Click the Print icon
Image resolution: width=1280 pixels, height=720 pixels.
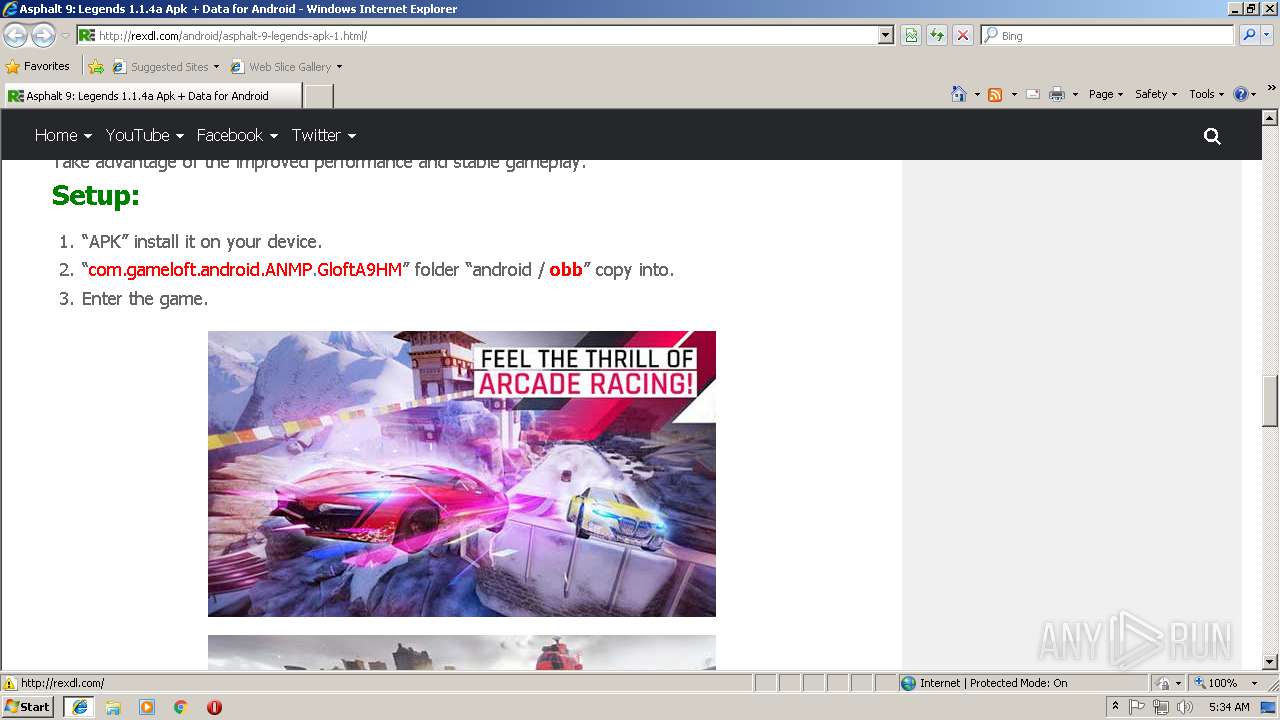1057,94
